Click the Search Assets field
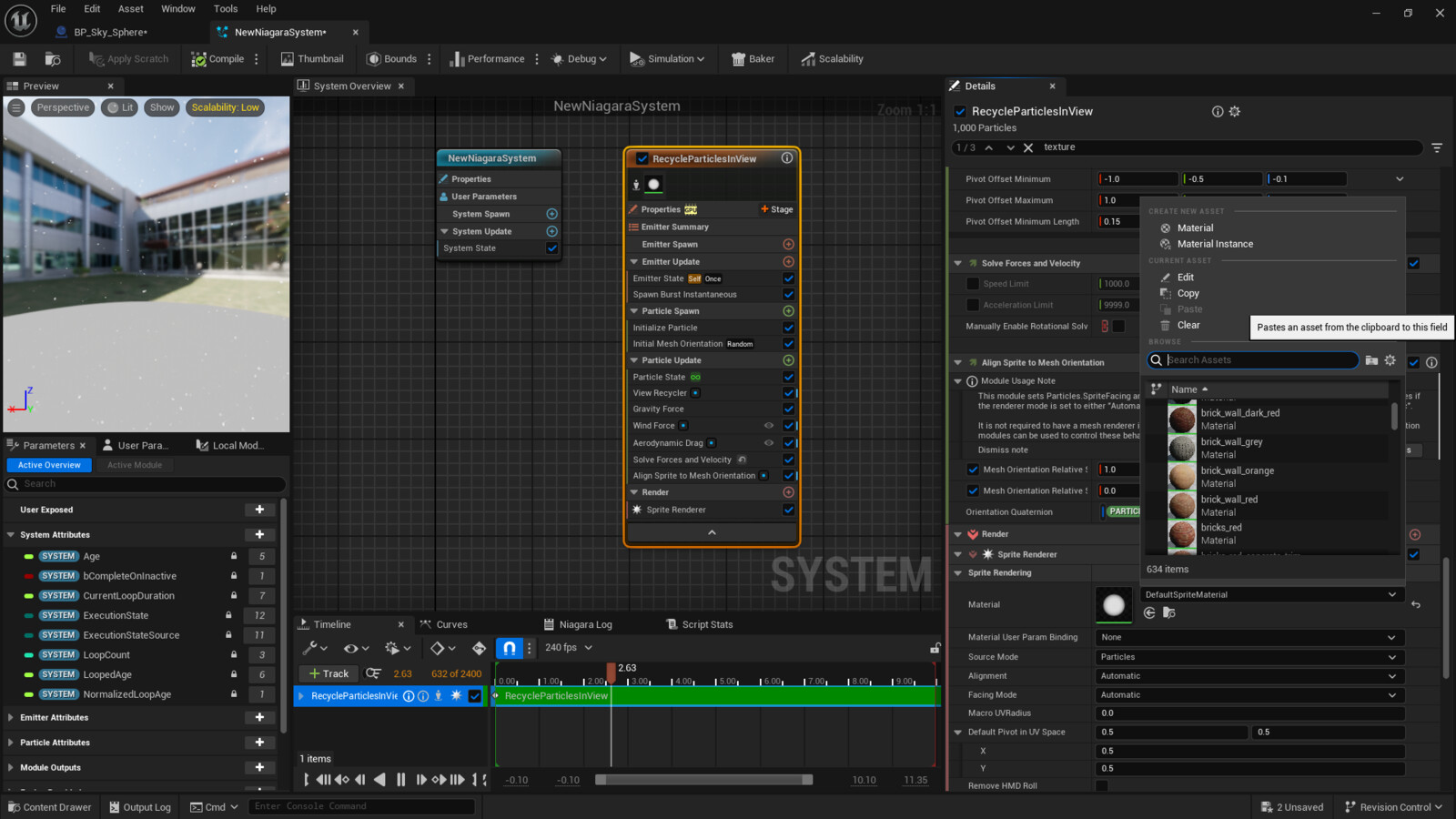The height and width of the screenshot is (819, 1456). [x=1253, y=360]
